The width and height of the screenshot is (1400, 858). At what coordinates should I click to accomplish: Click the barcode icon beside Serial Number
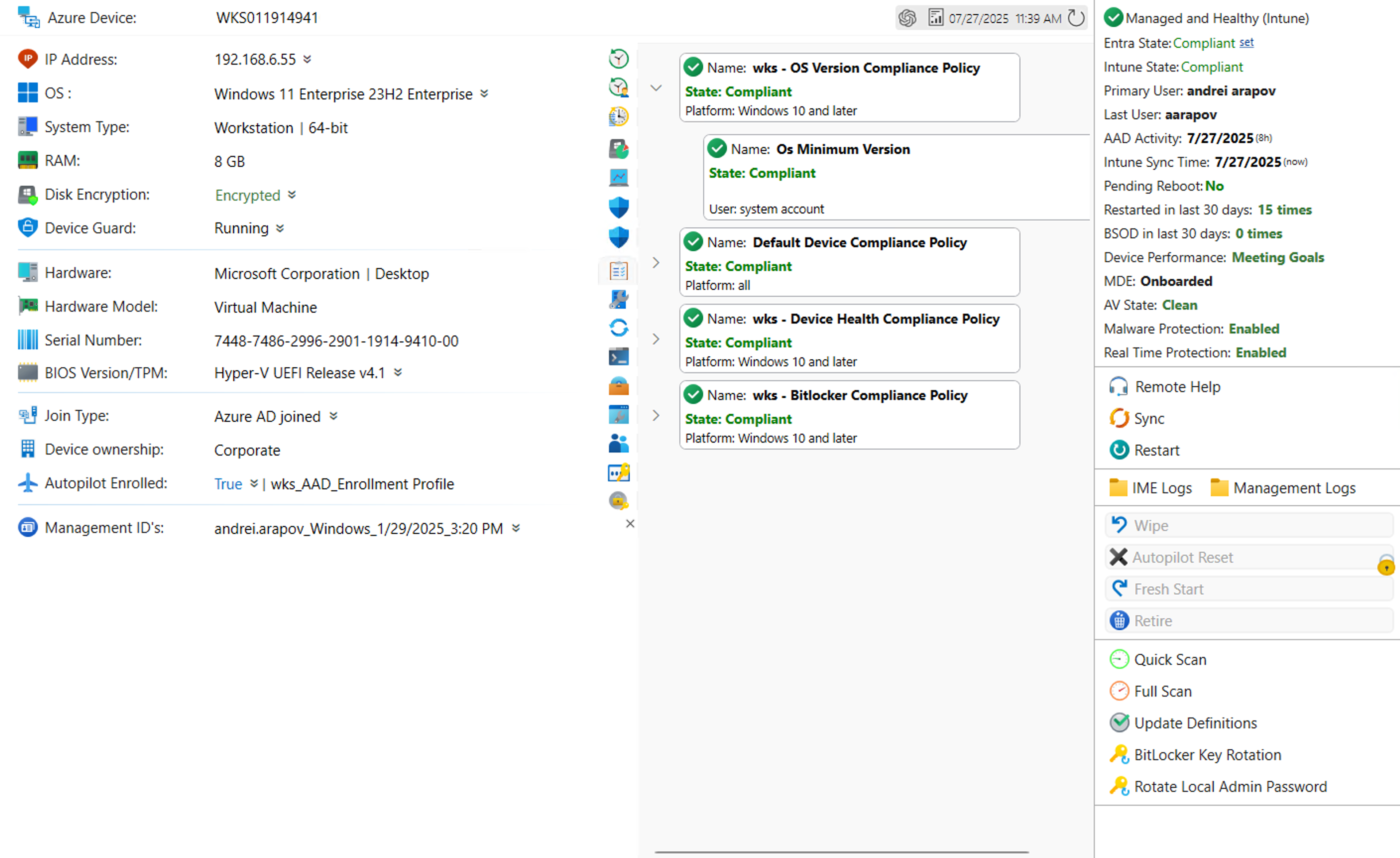[x=27, y=340]
